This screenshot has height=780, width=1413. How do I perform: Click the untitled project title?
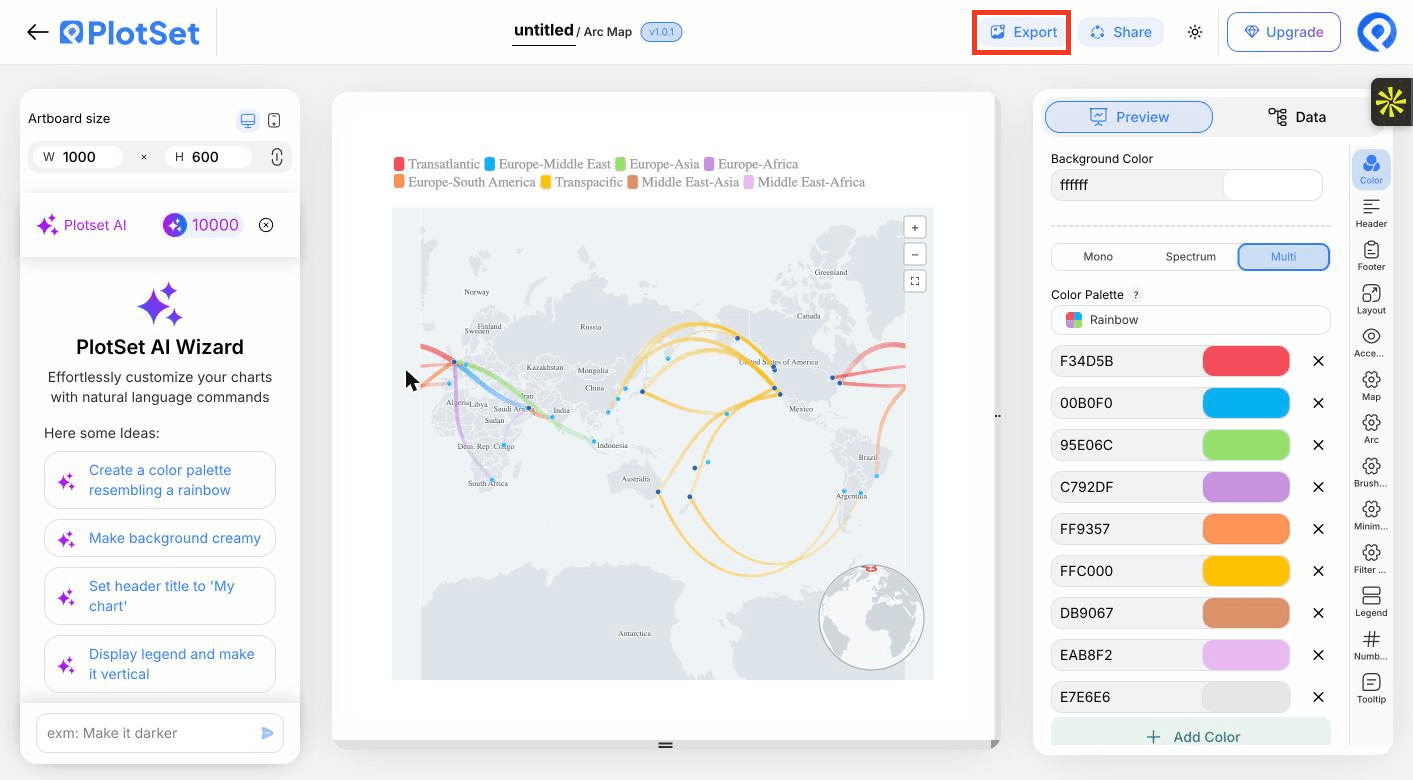tap(543, 31)
